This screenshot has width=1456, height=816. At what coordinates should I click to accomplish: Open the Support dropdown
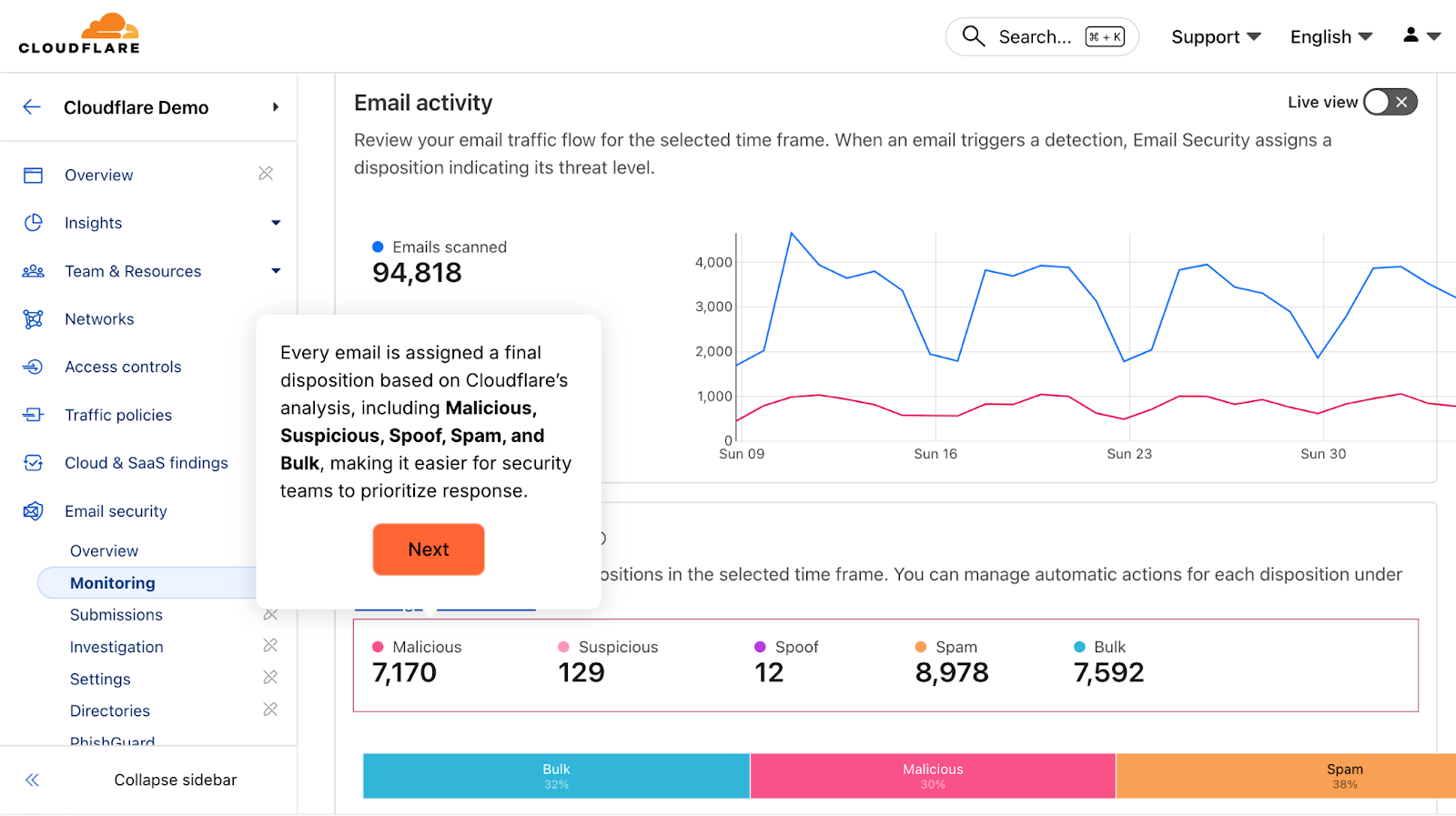point(1216,36)
